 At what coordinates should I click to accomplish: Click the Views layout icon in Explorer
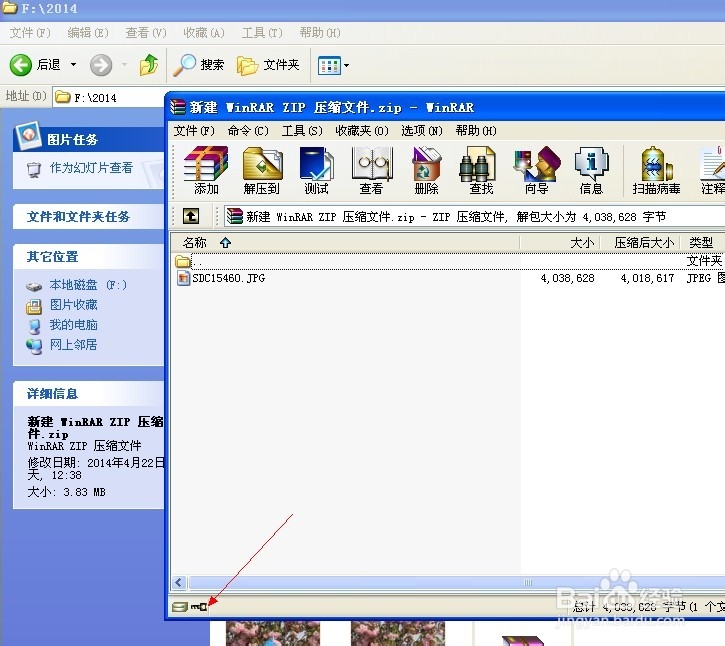pos(329,66)
